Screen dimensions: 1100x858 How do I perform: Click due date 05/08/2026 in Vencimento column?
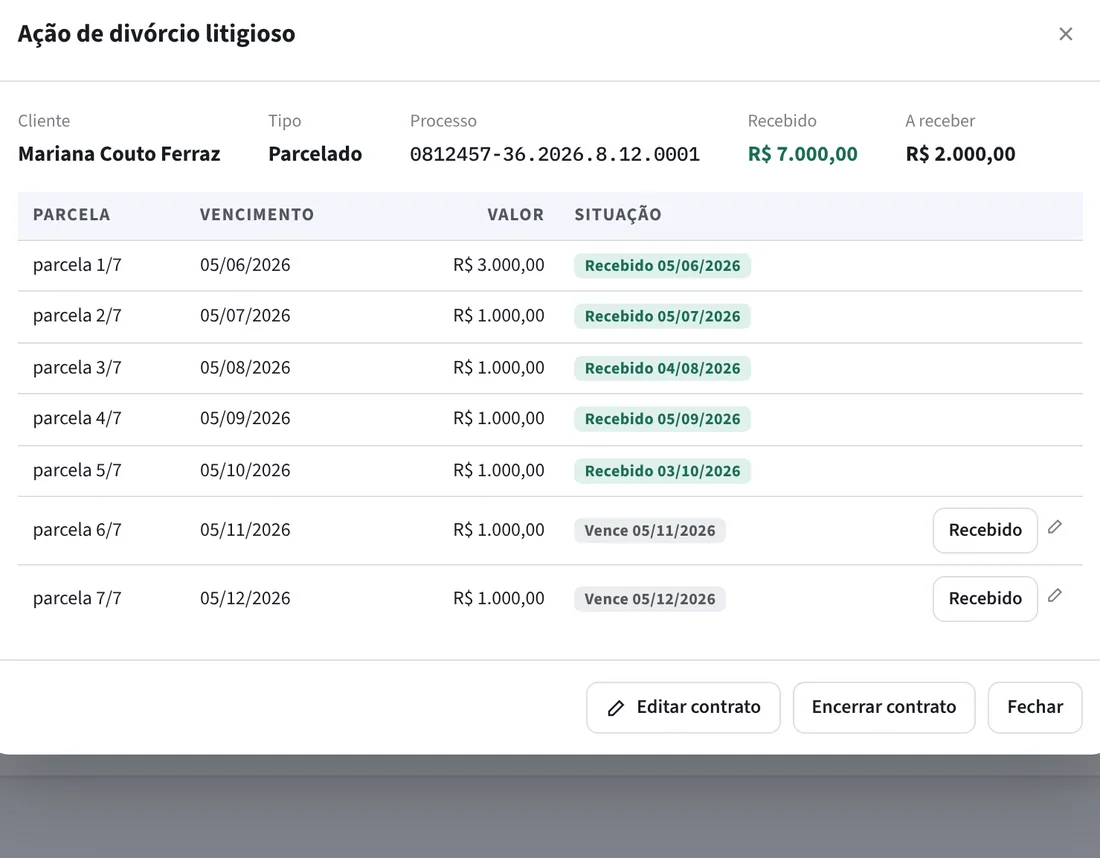point(245,368)
